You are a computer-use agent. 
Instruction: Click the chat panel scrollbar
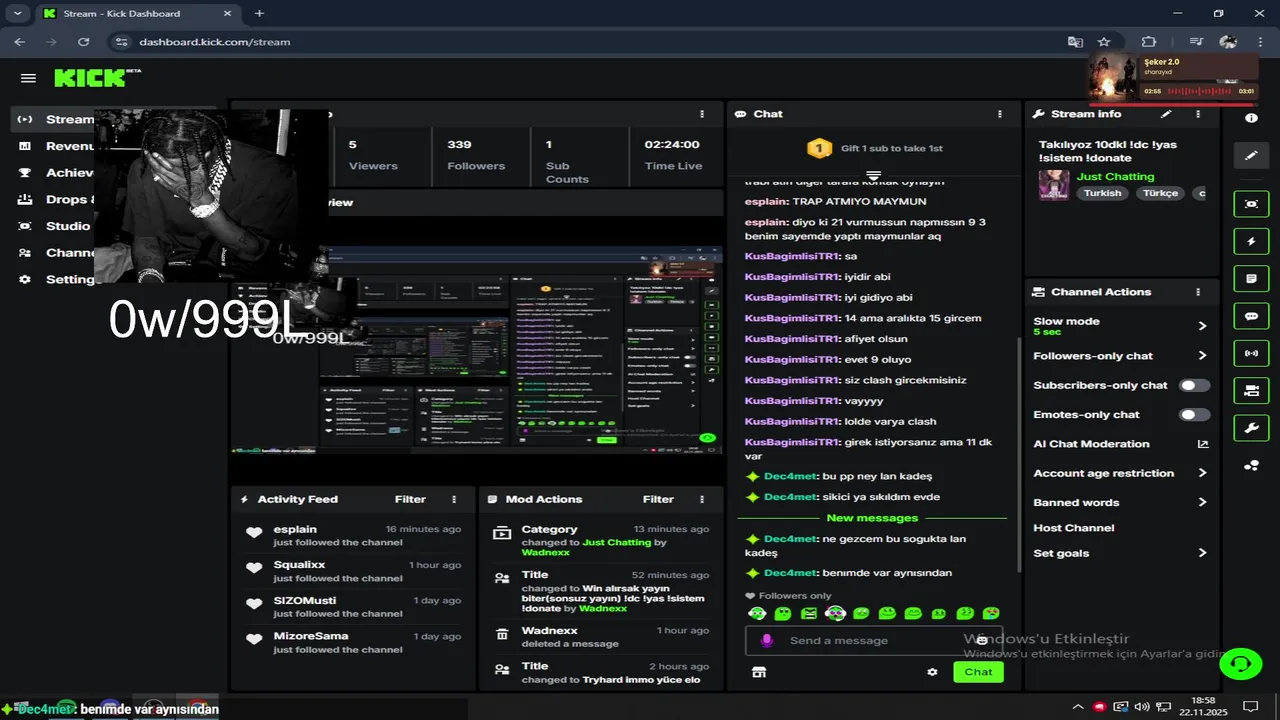[1018, 455]
